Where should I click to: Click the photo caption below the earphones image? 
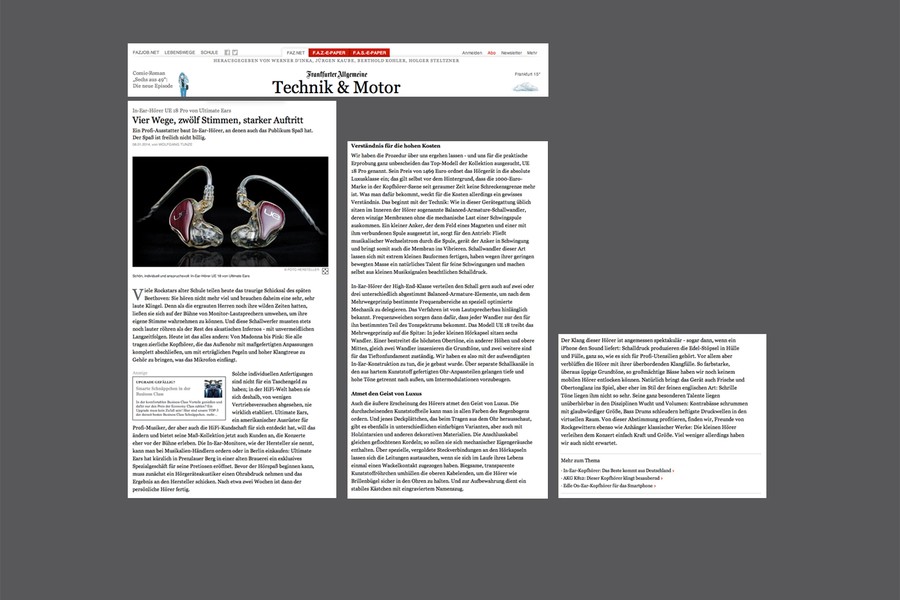click(x=191, y=276)
